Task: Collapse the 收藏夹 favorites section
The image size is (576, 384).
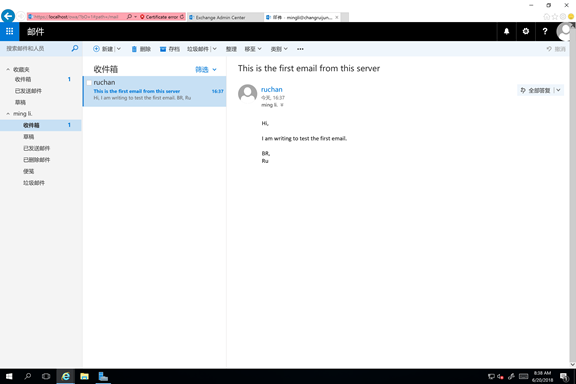Action: [x=8, y=69]
